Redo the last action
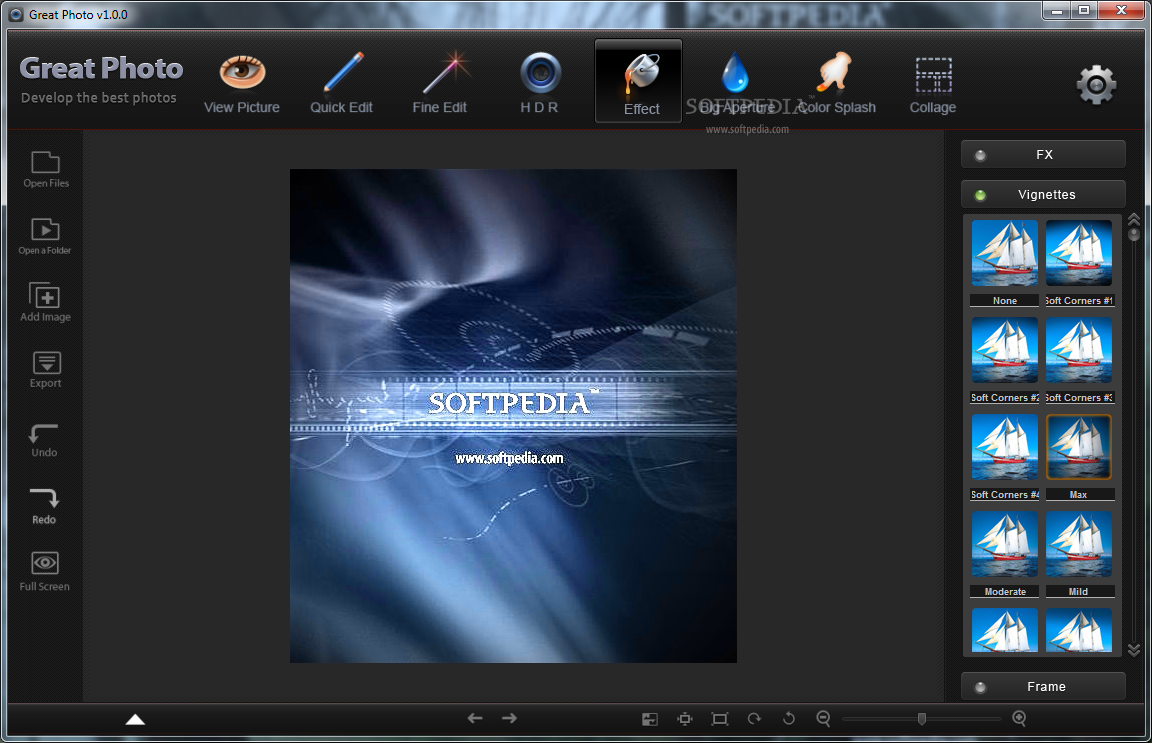 click(x=44, y=506)
